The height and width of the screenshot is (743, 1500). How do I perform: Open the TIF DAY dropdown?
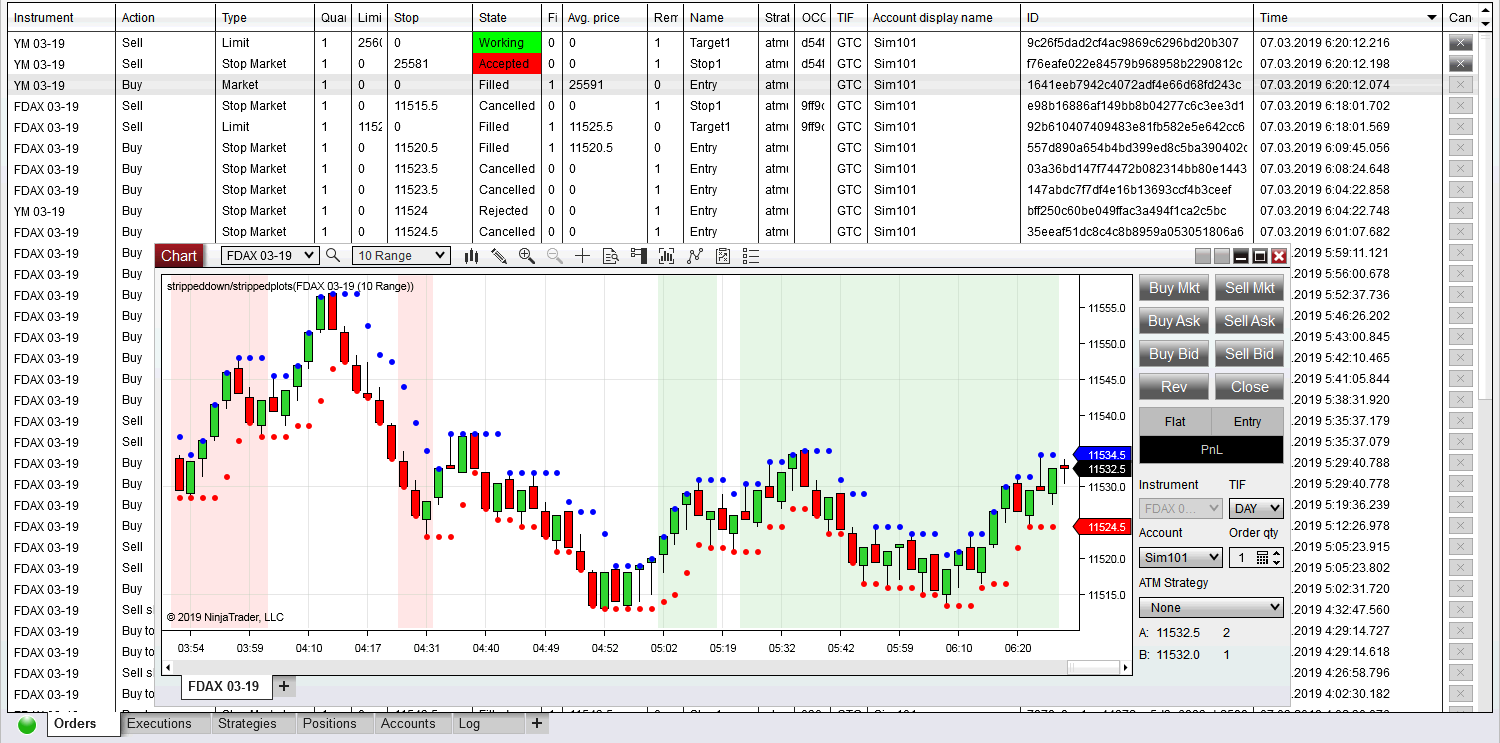tap(1256, 509)
